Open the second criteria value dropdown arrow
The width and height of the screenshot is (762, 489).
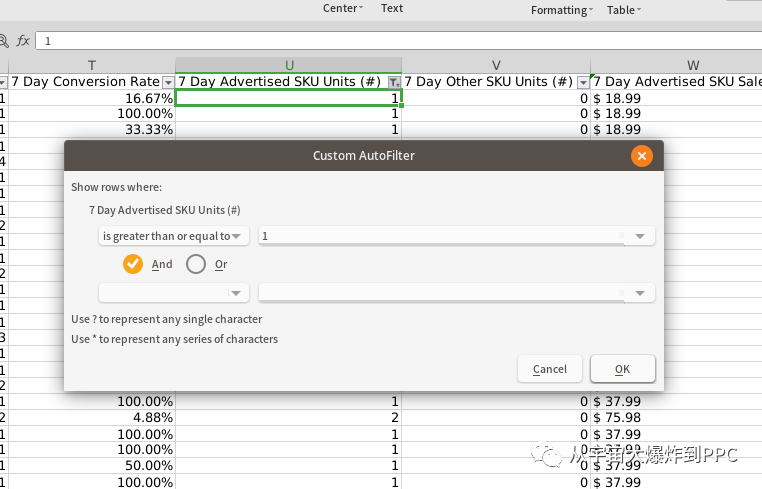(x=639, y=293)
